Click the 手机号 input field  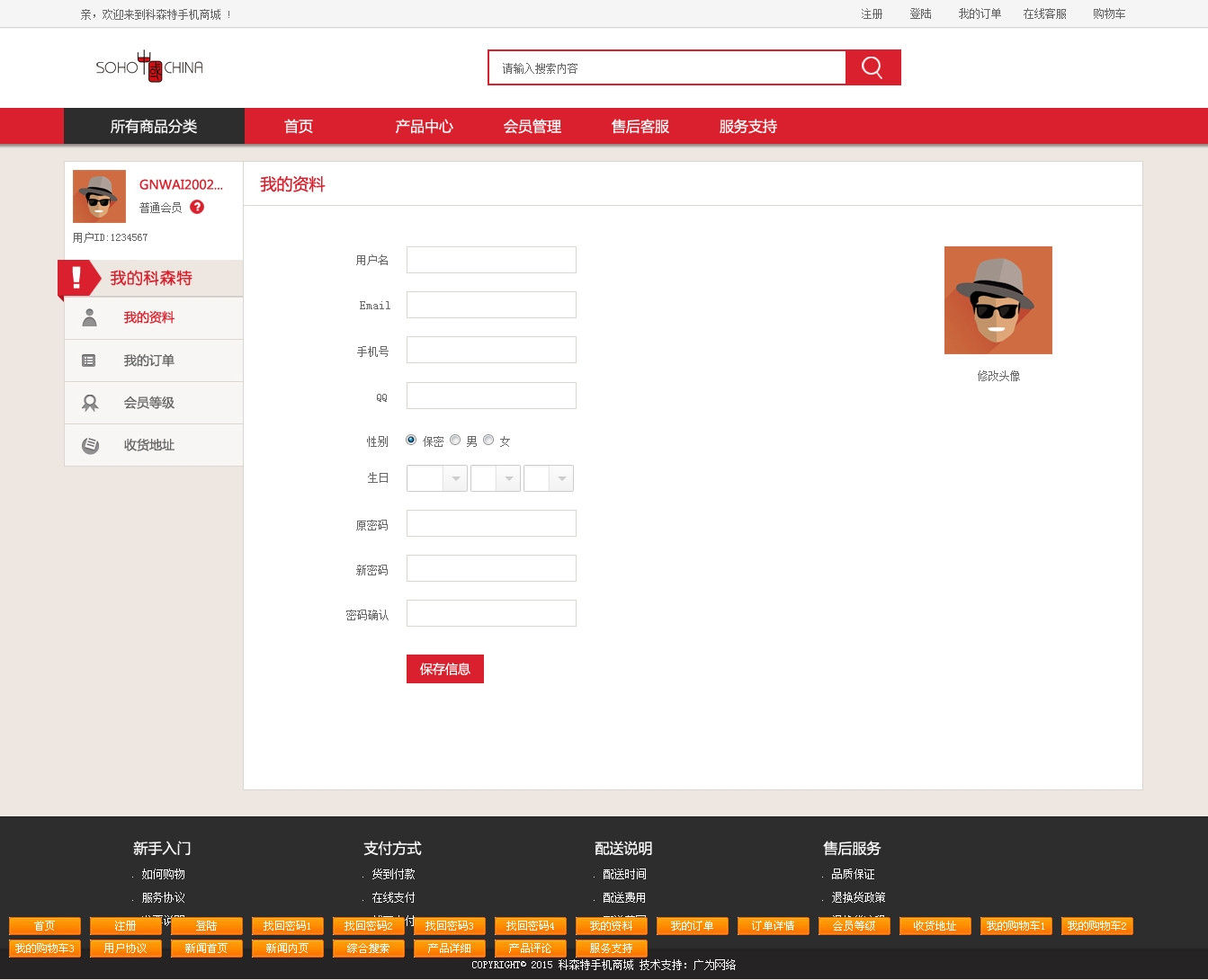(491, 350)
